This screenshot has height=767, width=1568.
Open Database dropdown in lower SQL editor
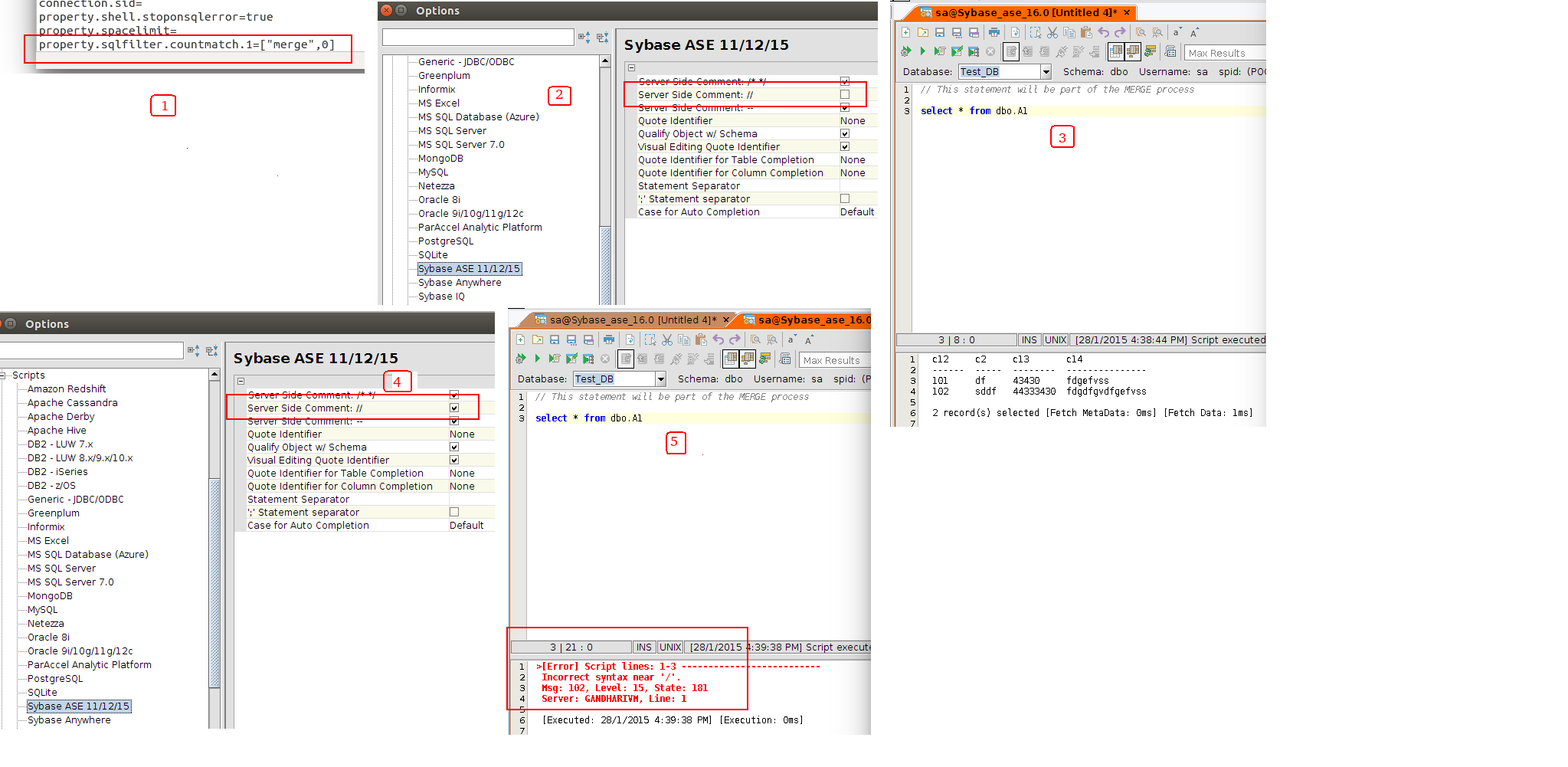[660, 379]
